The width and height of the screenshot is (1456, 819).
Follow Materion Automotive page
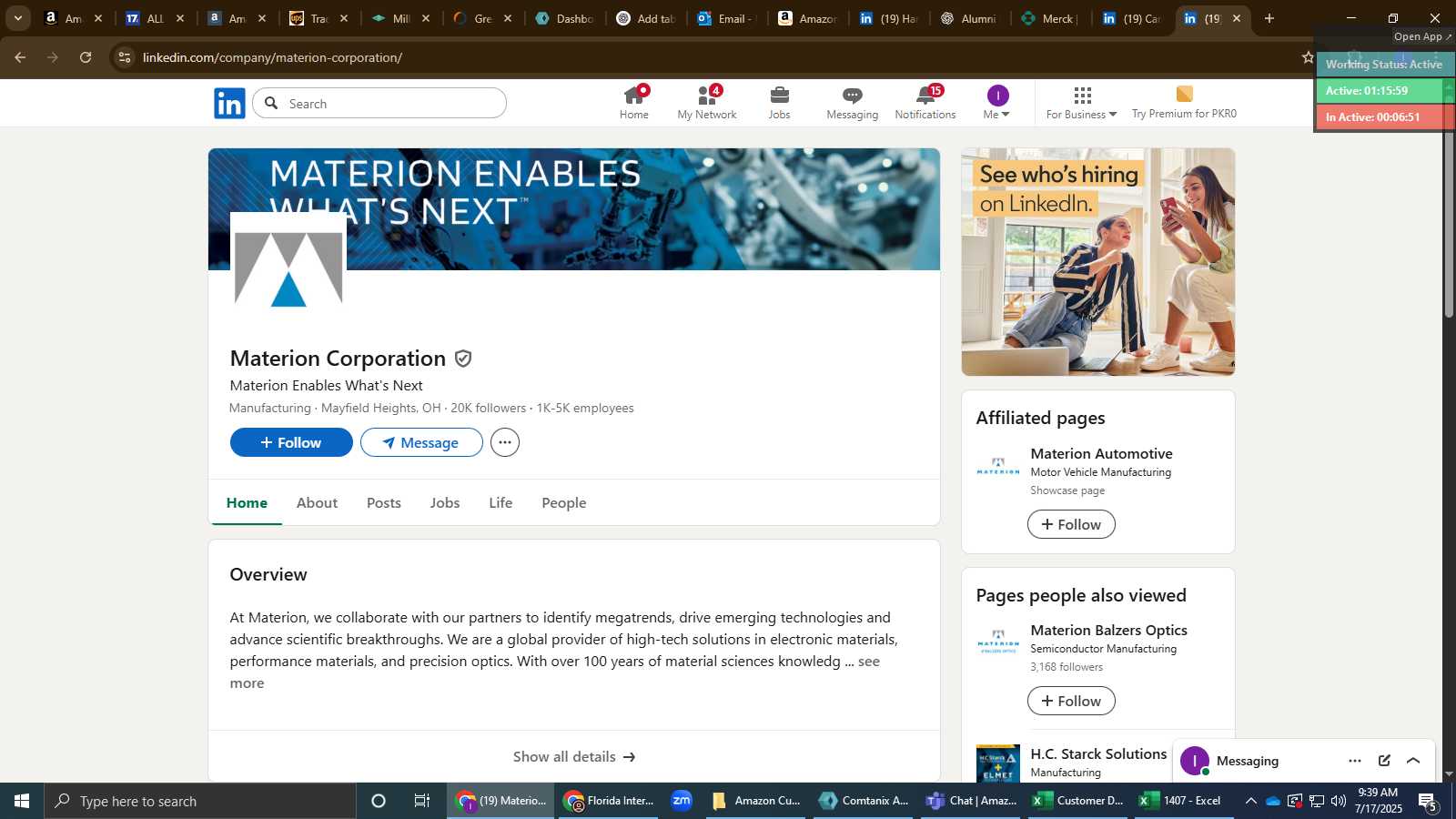pos(1071,524)
